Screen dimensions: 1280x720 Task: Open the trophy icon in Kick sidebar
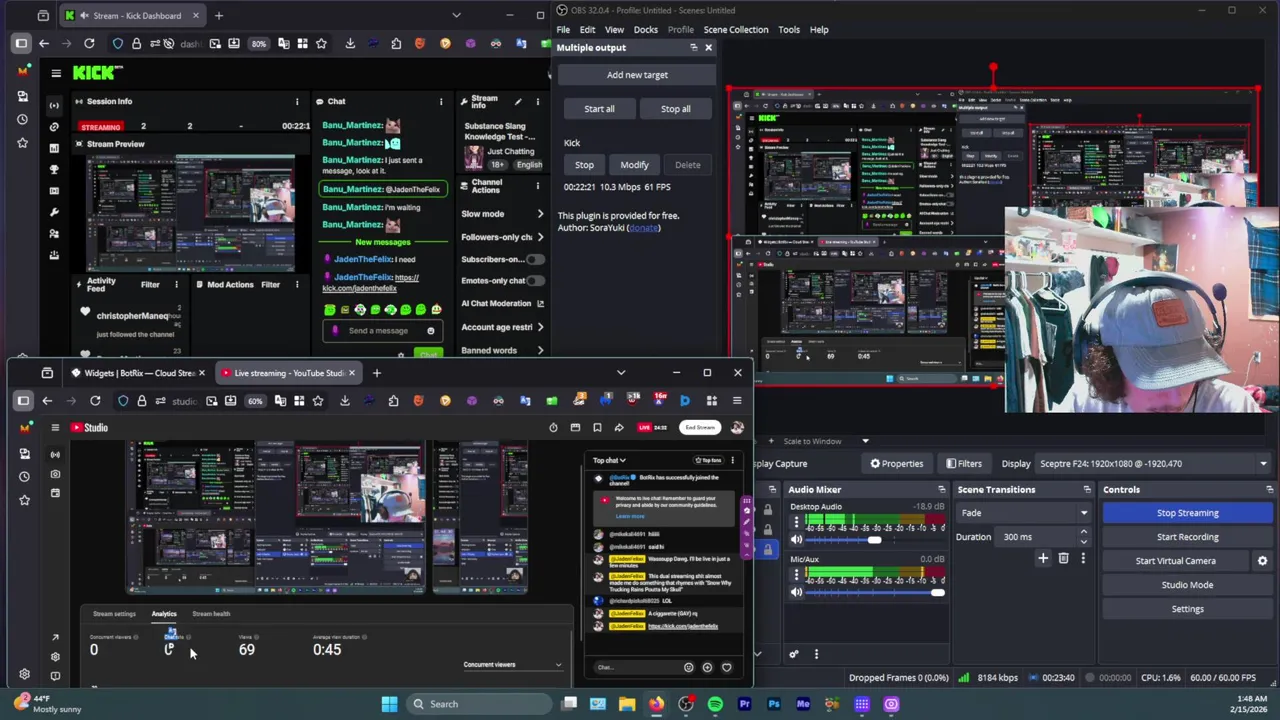click(x=54, y=170)
